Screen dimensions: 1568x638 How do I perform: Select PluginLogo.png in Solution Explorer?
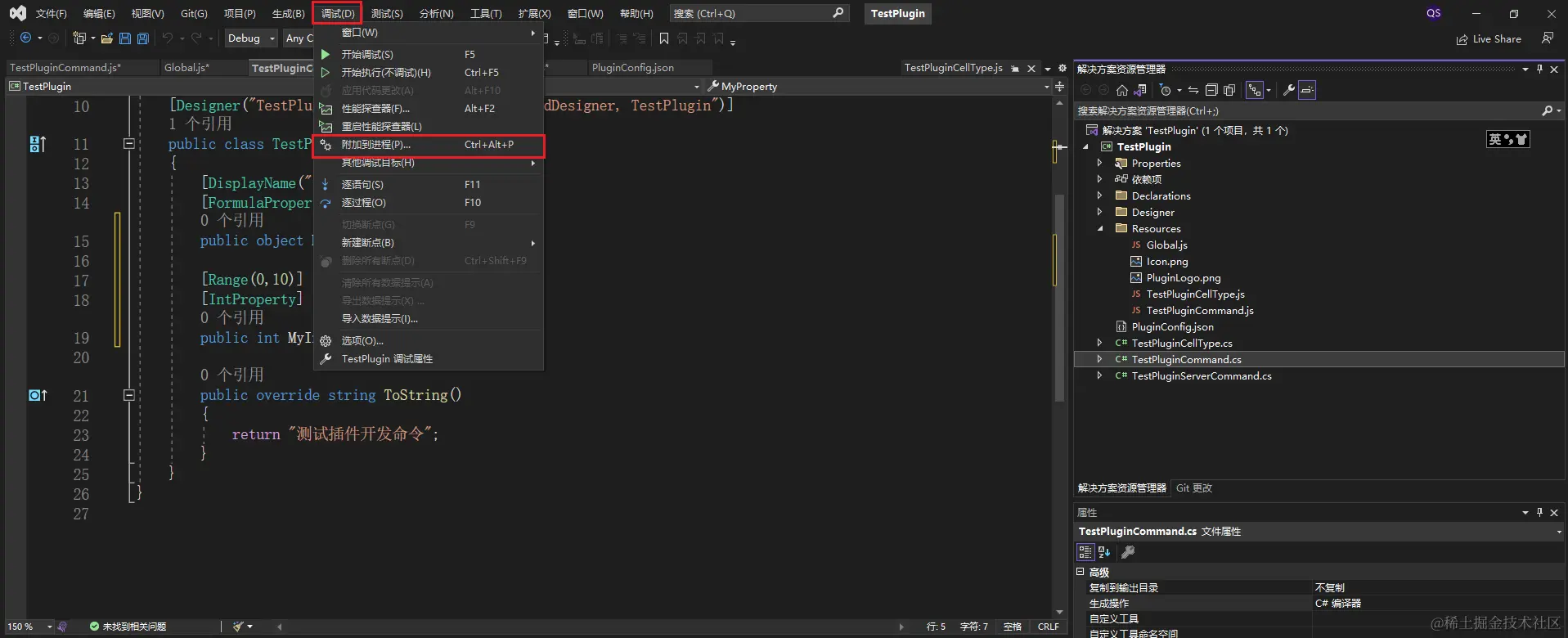tap(1183, 278)
